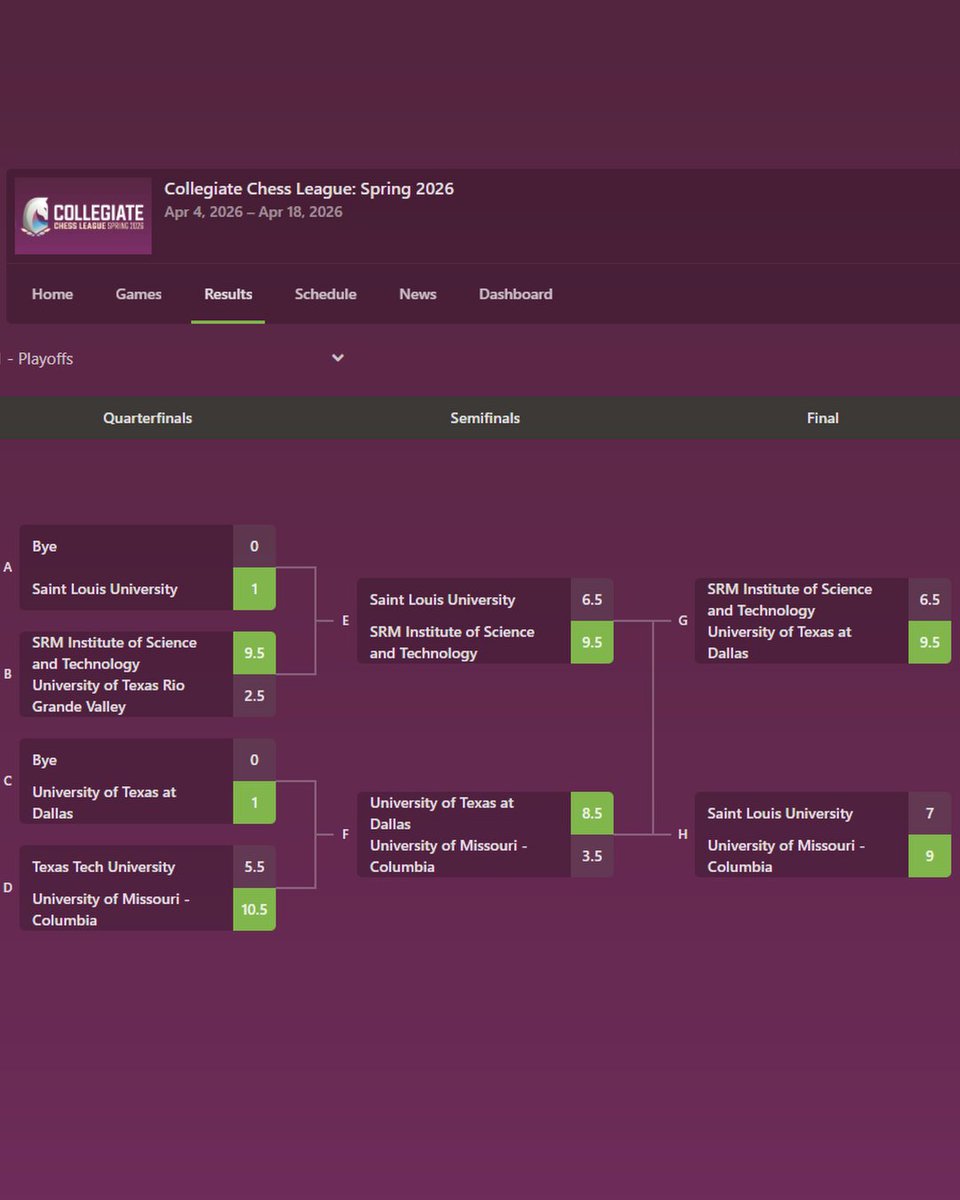Click the 9.5 score in quarterfinal match B
The image size is (960, 1200).
tap(254, 652)
